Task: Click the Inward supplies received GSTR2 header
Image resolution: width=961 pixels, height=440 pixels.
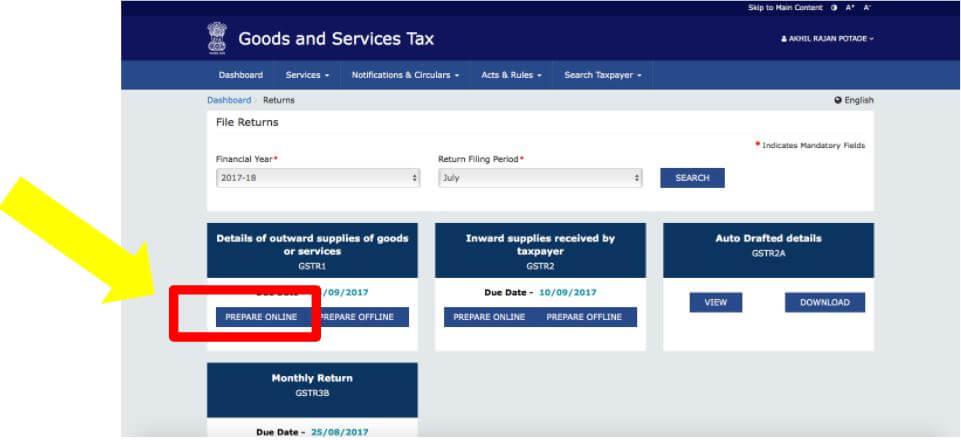Action: coord(541,251)
